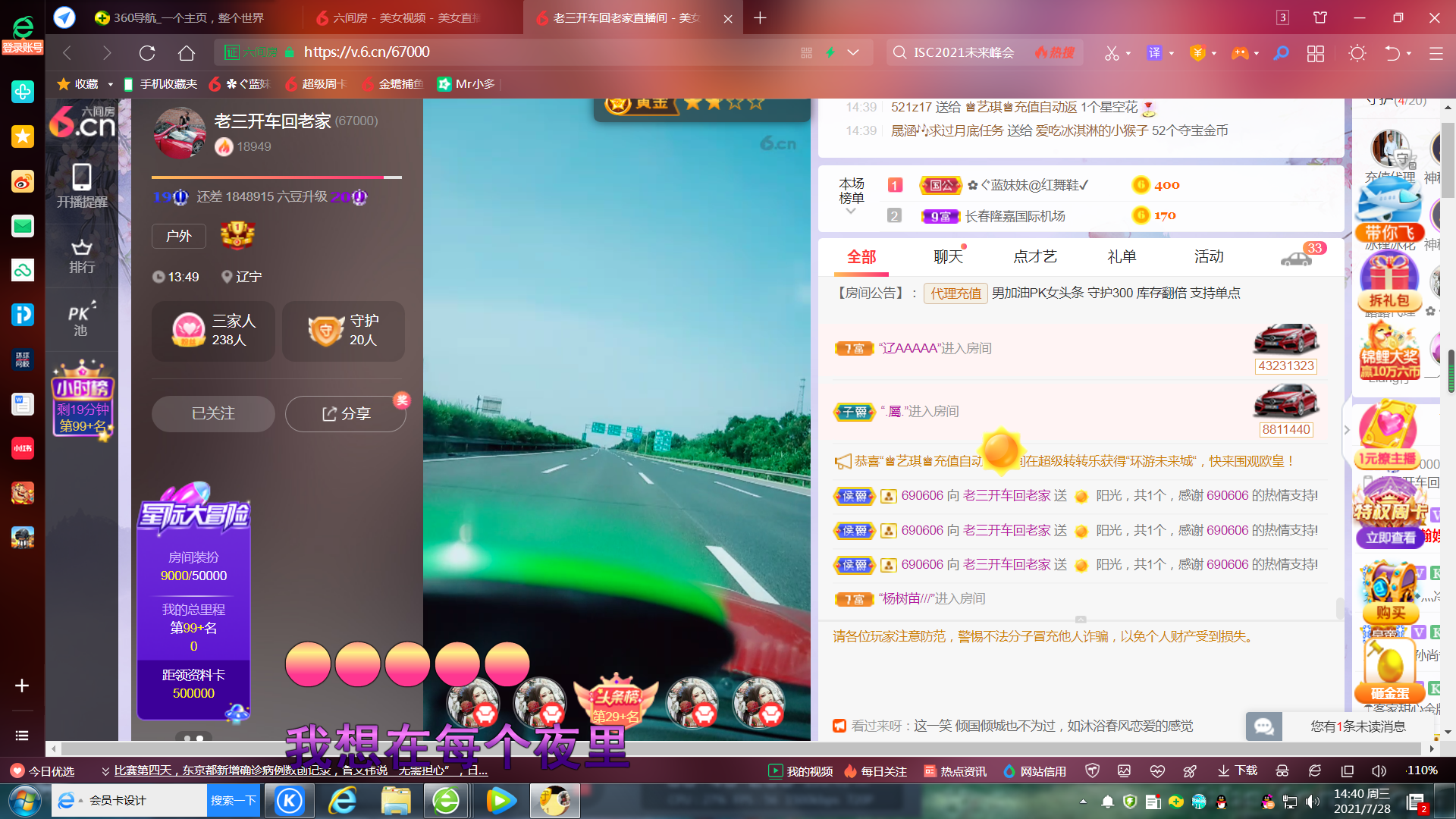The width and height of the screenshot is (1456, 819).
Task: Click the 立即查看 button on 特权周卡
Action: [1390, 538]
